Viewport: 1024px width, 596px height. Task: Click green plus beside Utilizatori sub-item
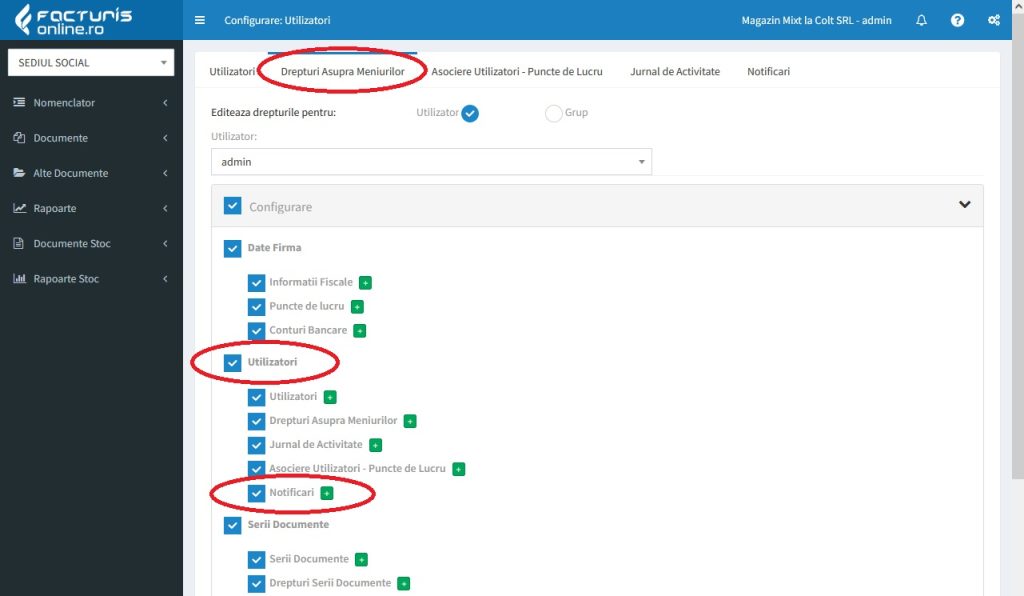[330, 397]
